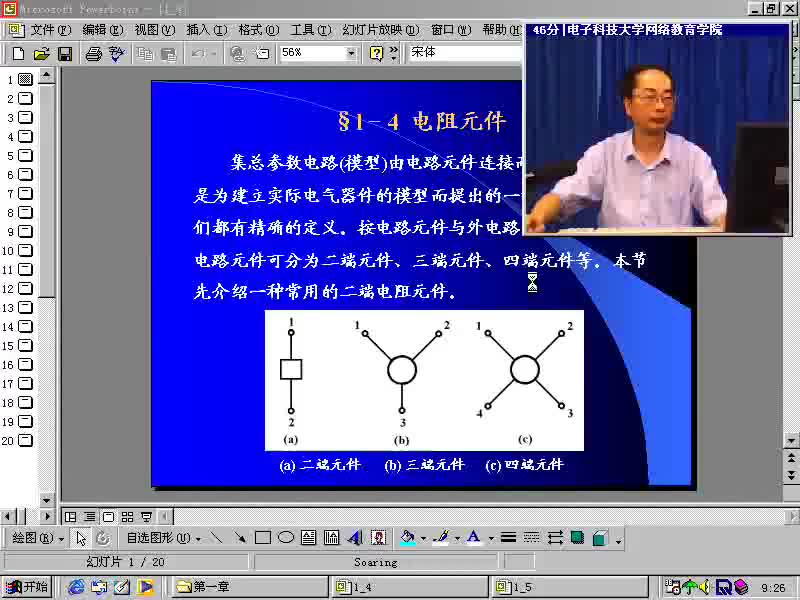Click the Copy toolbar icon
This screenshot has height=600, width=800.
(x=145, y=54)
